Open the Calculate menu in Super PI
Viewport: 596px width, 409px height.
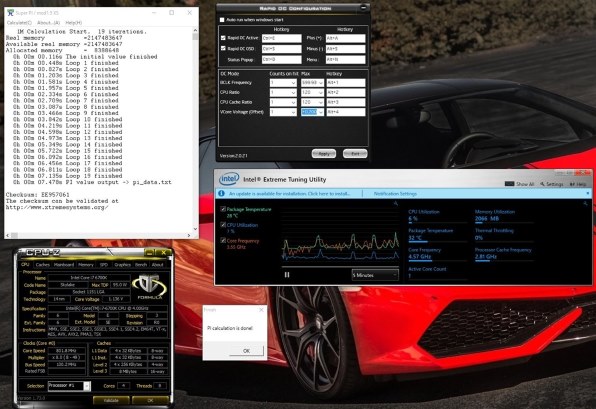[x=19, y=23]
